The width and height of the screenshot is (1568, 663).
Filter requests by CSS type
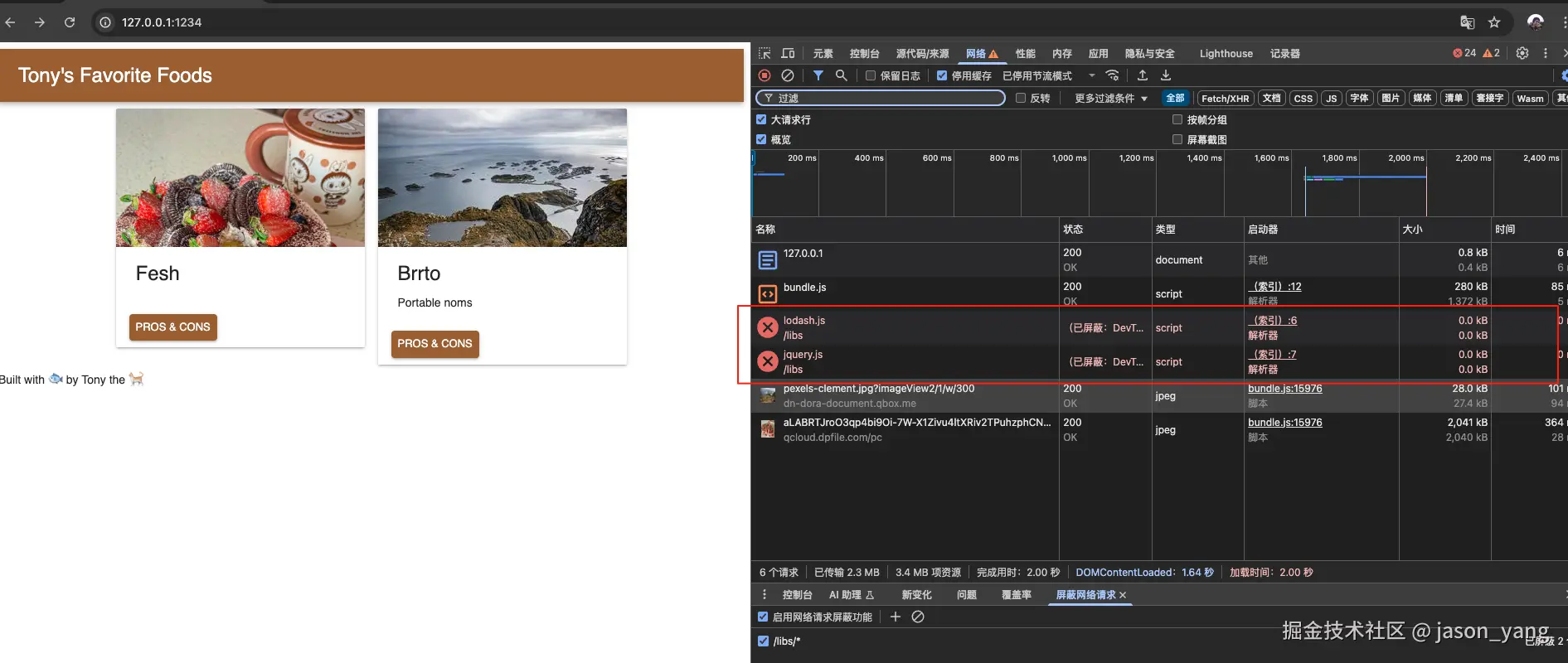tap(1303, 98)
